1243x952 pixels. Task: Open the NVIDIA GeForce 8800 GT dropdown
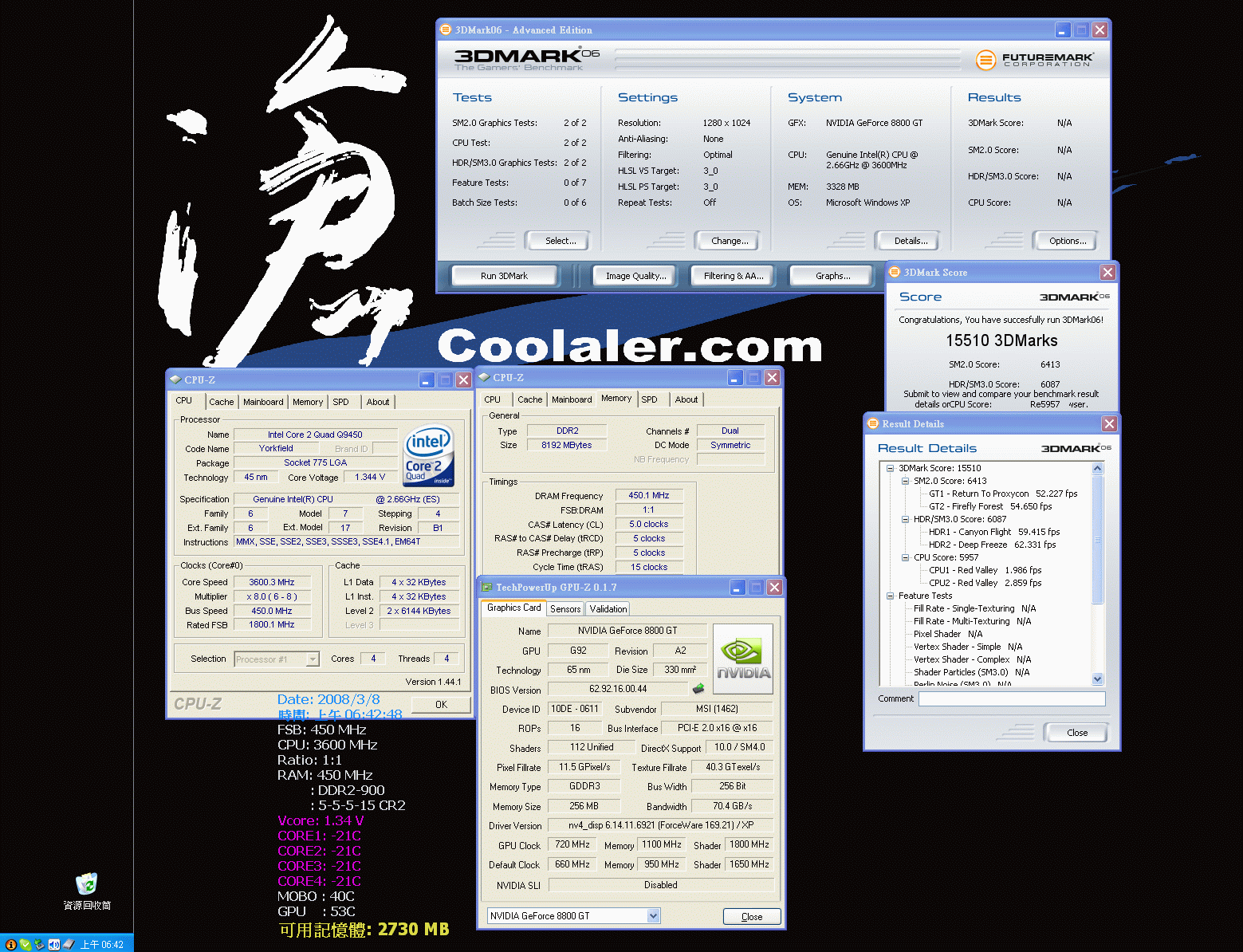[653, 916]
